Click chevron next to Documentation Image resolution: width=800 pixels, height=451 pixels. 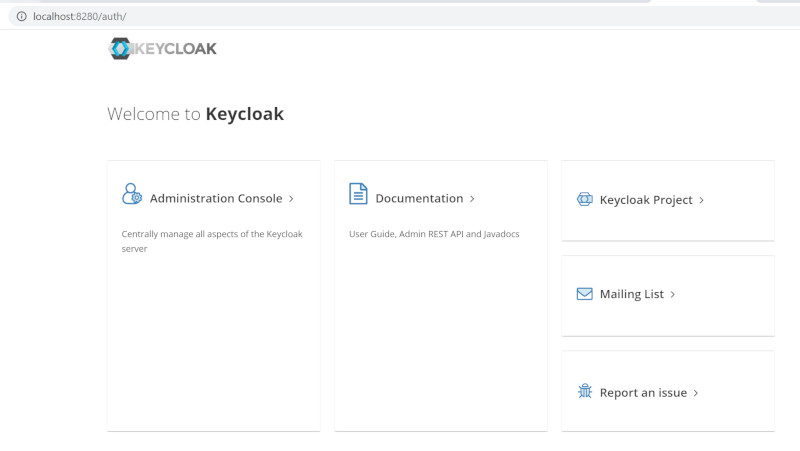point(472,199)
